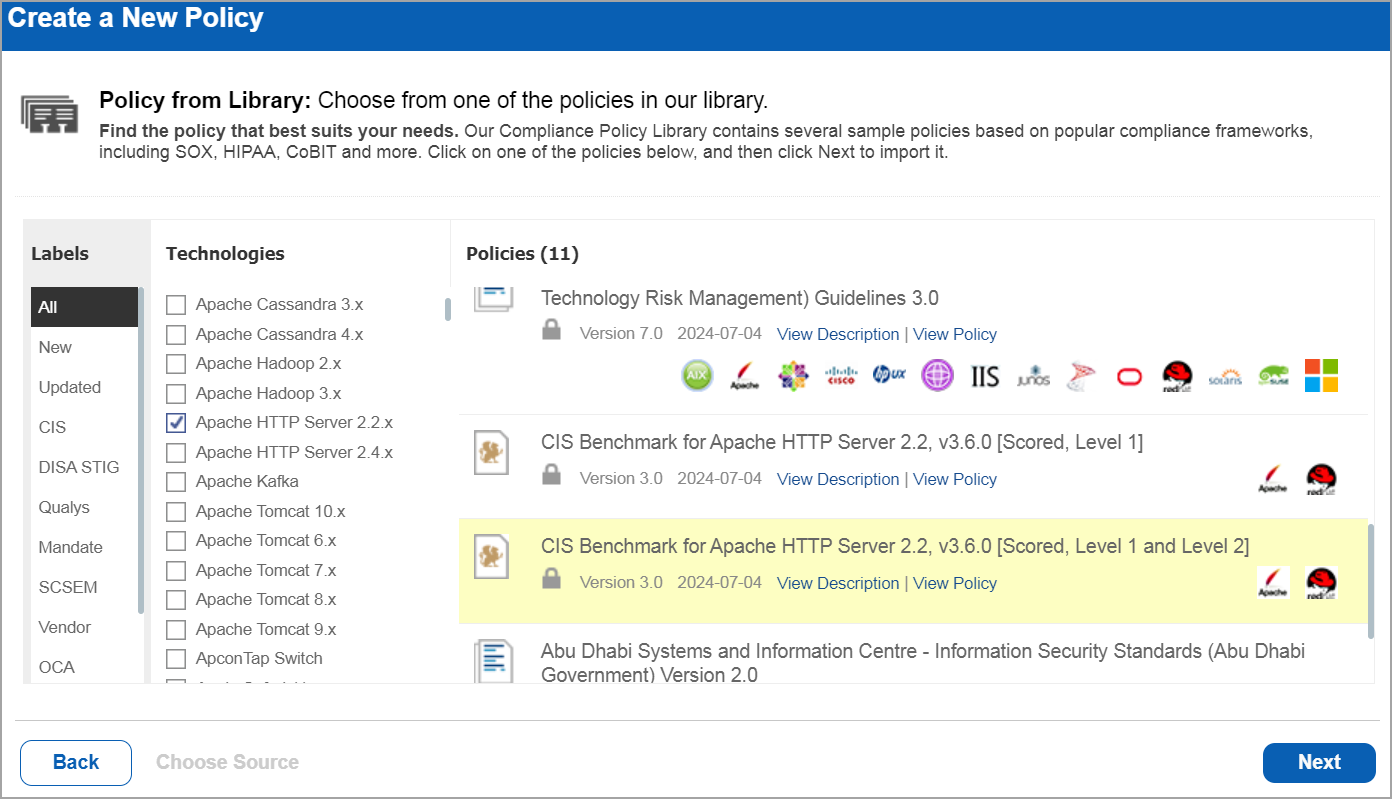This screenshot has height=799, width=1392.
Task: Click the IIS technology icon
Action: click(x=985, y=376)
